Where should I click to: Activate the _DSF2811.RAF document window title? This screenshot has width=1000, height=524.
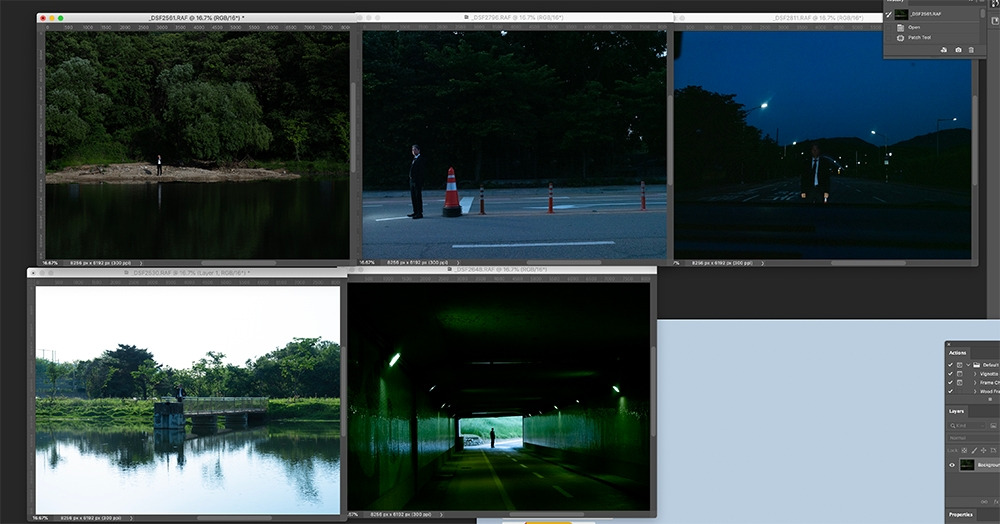pos(820,18)
